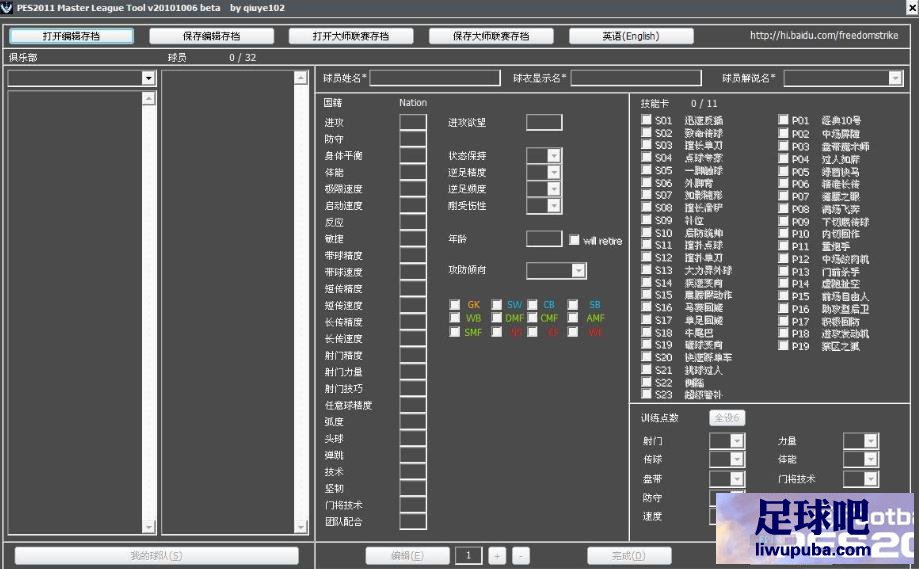Enable skill card S10 checkbox
The height and width of the screenshot is (569, 919).
(646, 232)
